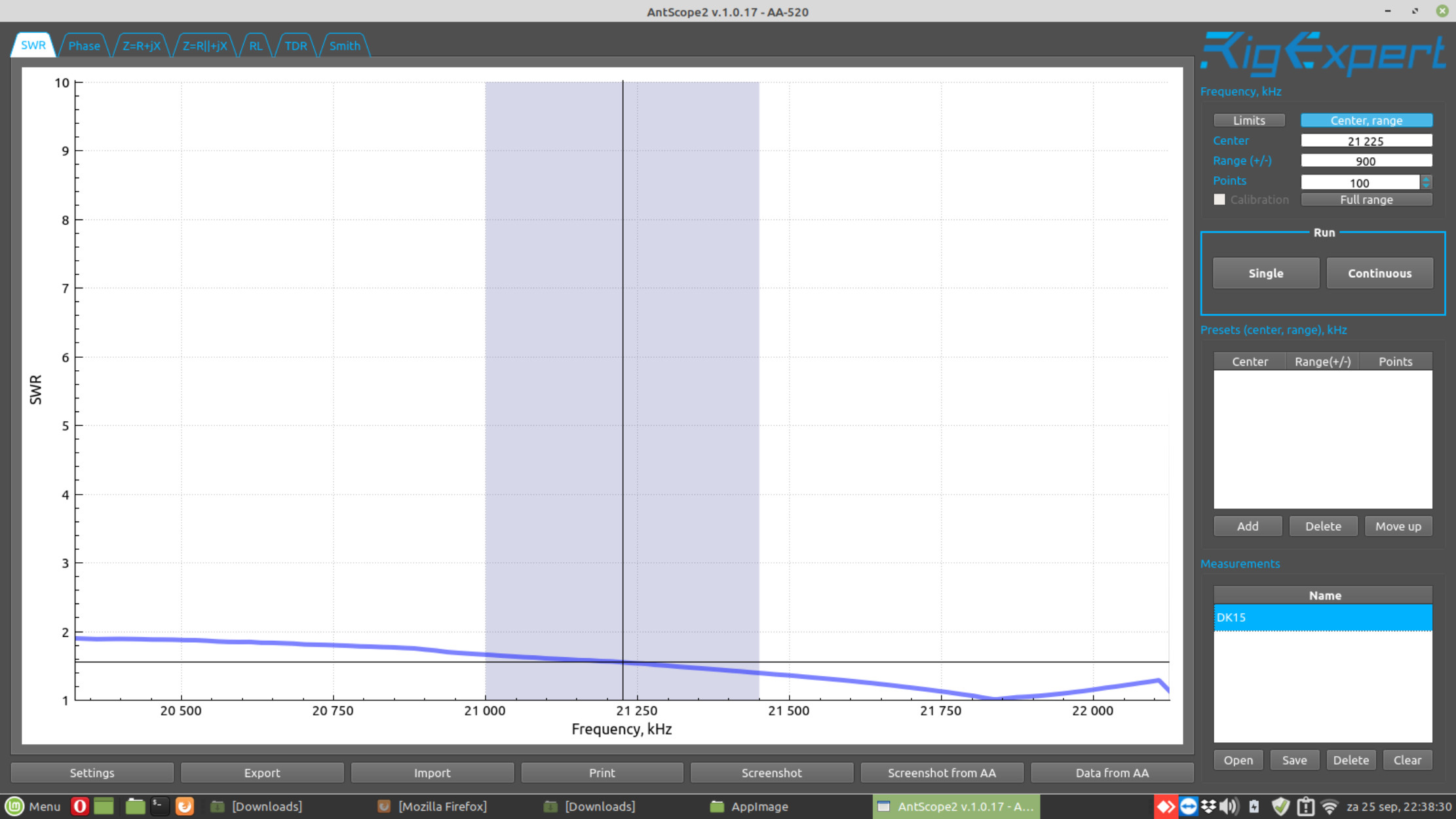Click the Wi-Fi network tray icon

1330,806
